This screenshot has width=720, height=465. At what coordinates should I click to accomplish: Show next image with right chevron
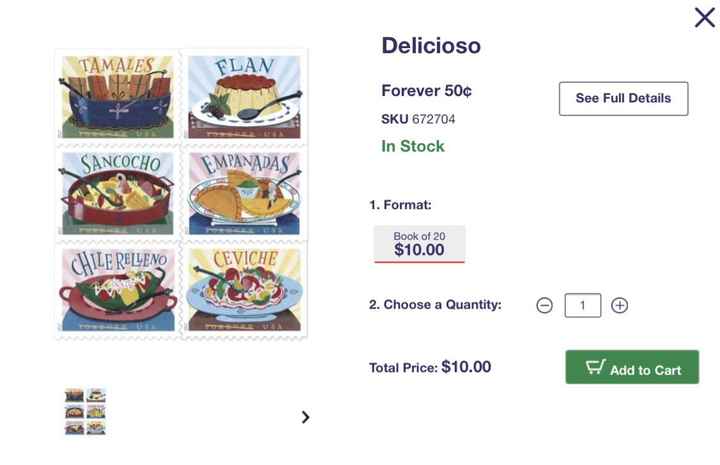pos(306,417)
